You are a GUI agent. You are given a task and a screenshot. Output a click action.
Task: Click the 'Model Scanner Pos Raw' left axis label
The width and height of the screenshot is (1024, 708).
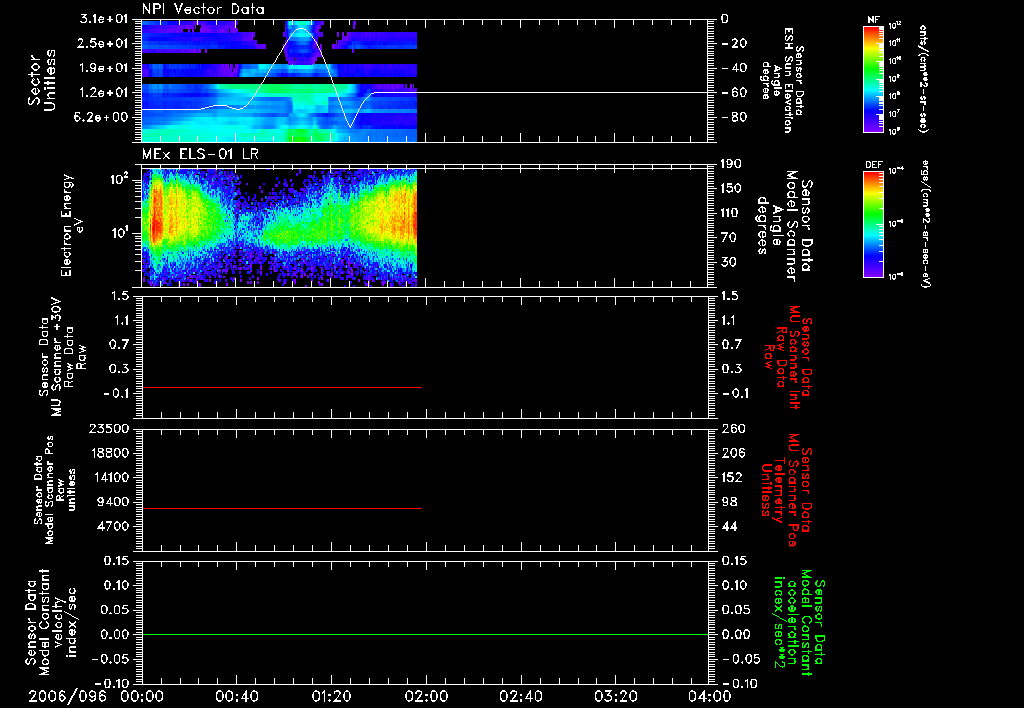(x=55, y=489)
